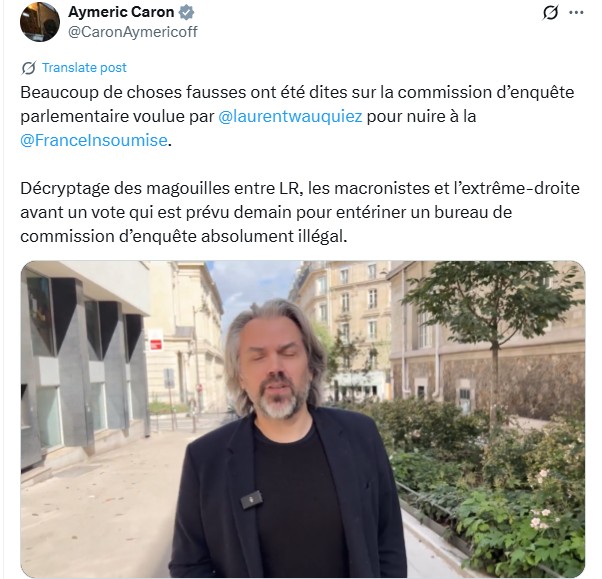
Task: Open the @FranceInsoumise mention
Action: point(94,141)
